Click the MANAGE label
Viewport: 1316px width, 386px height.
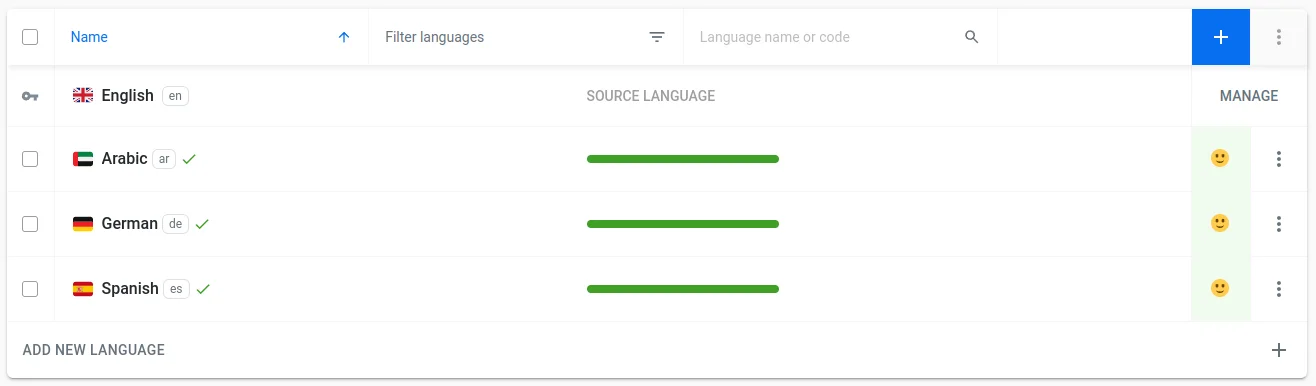pyautogui.click(x=1249, y=96)
